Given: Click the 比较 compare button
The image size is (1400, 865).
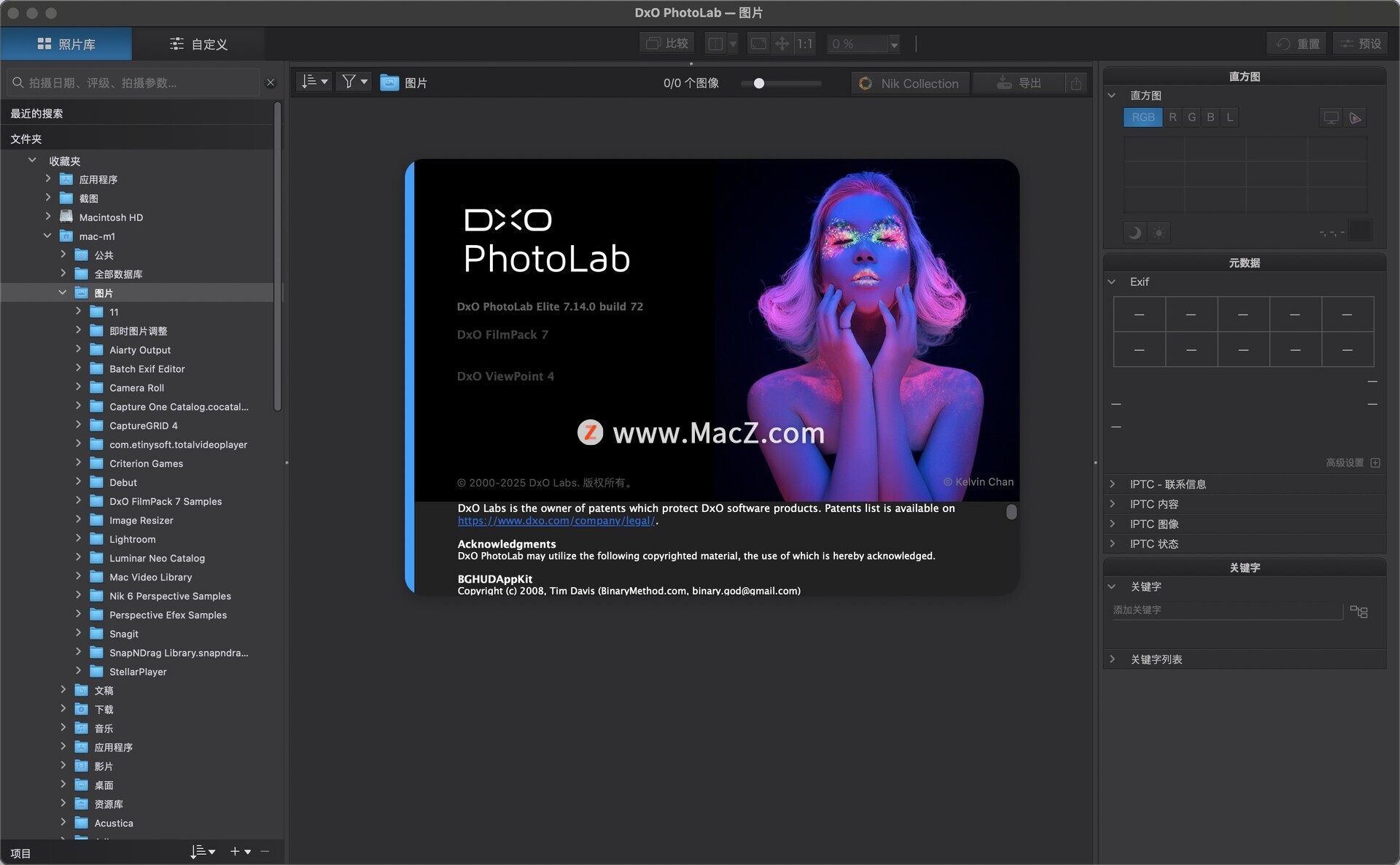Looking at the screenshot, I should click(x=668, y=44).
